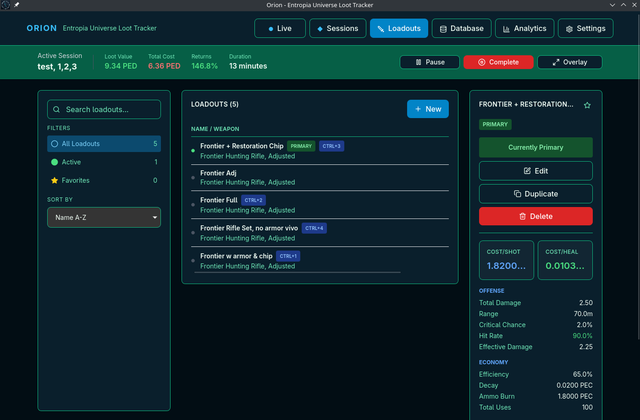Create a New loadout
Image resolution: width=640 pixels, height=420 pixels.
[x=428, y=109]
